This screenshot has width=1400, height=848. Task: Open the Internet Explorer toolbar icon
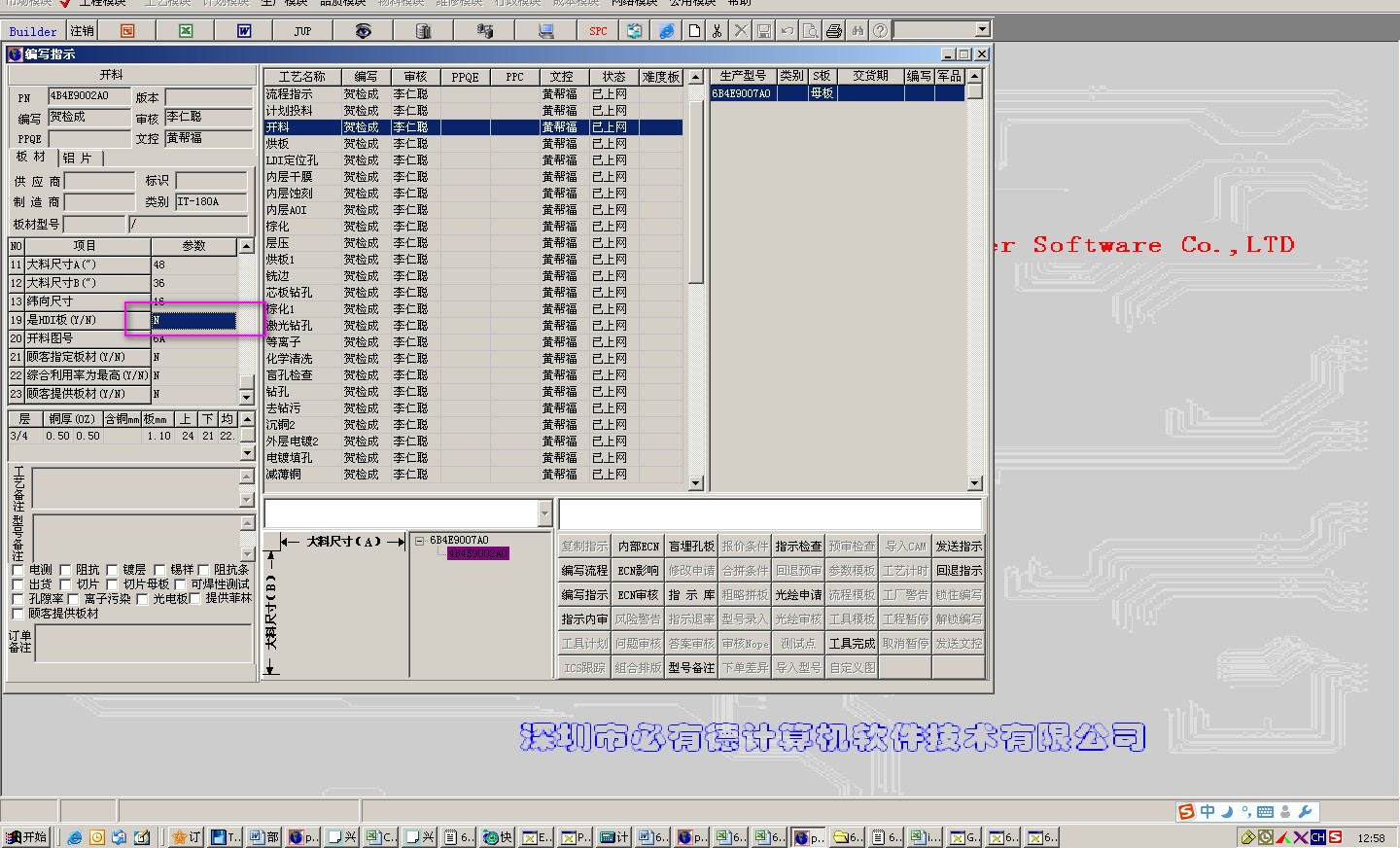(x=666, y=31)
